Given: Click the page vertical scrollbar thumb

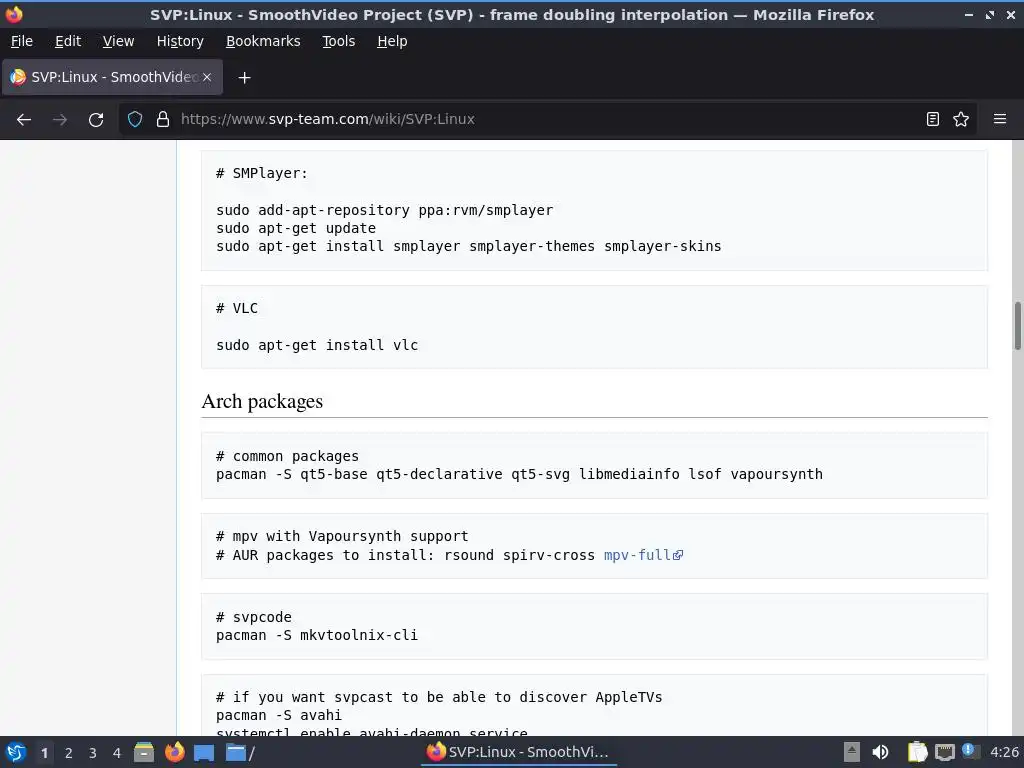Looking at the screenshot, I should point(1017,326).
